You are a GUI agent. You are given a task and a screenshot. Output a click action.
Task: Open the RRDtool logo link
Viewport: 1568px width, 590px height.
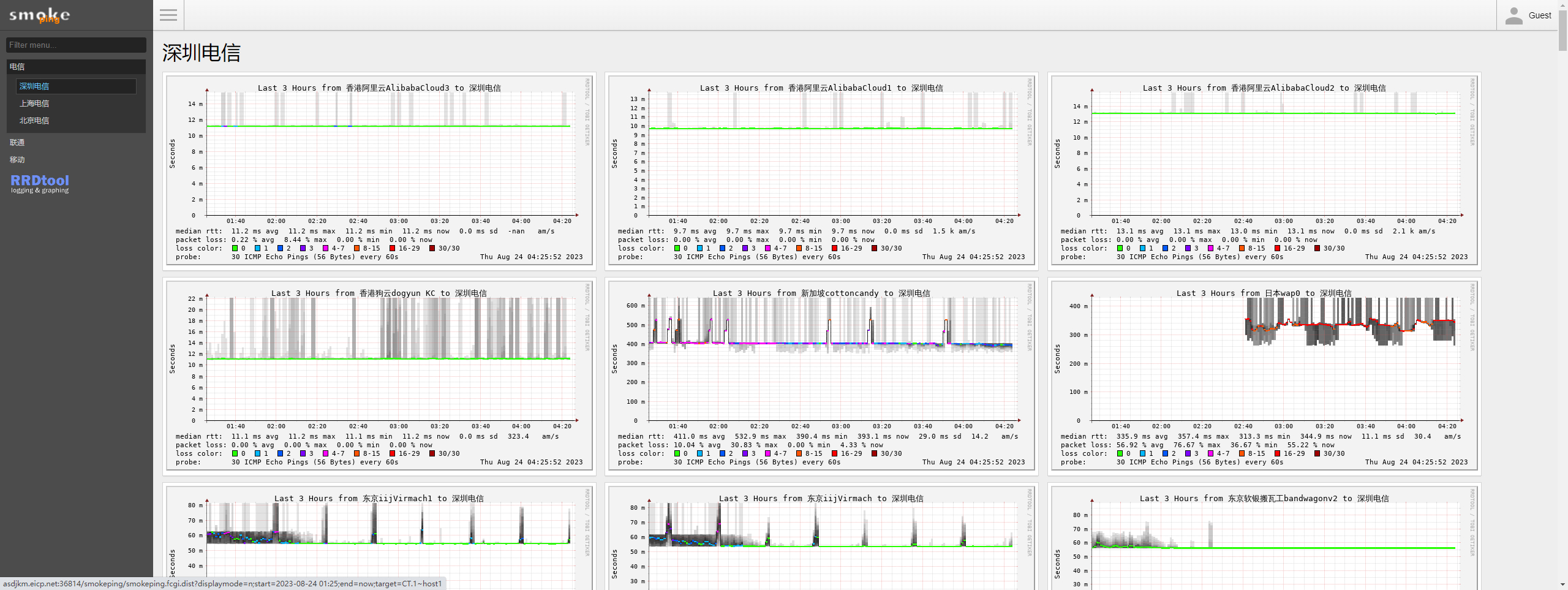[x=40, y=183]
